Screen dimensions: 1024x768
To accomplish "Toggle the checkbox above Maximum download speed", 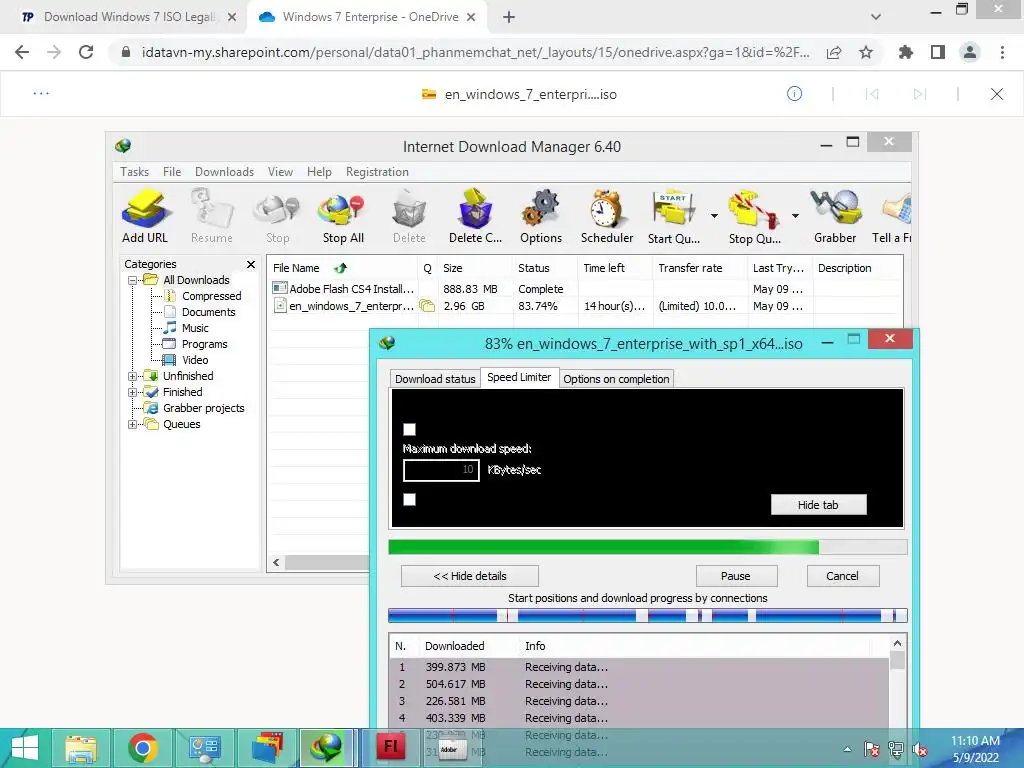I will pos(409,429).
